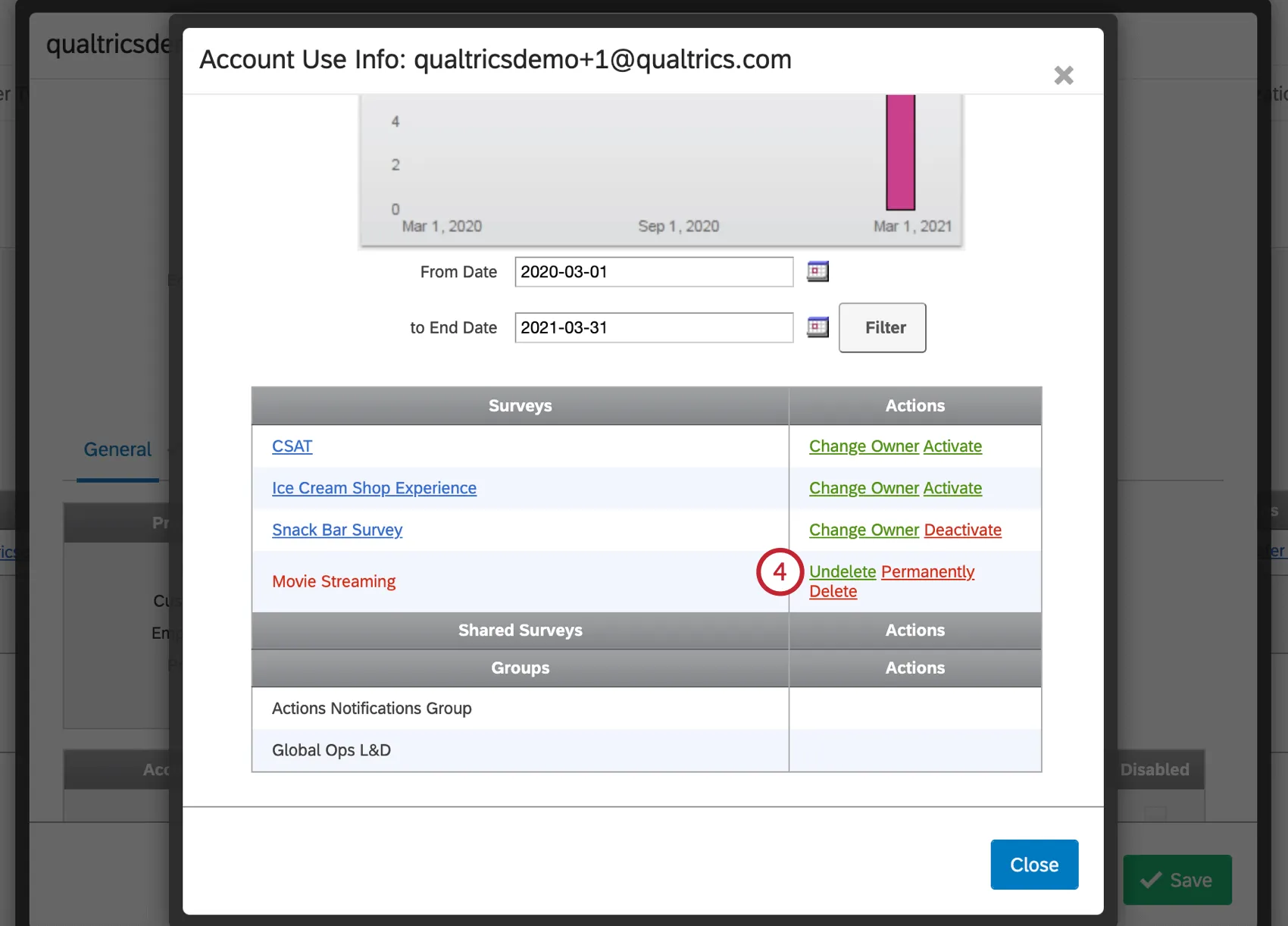Change Owner of the CSAT survey
Screen dimensions: 1288x926
coord(864,446)
